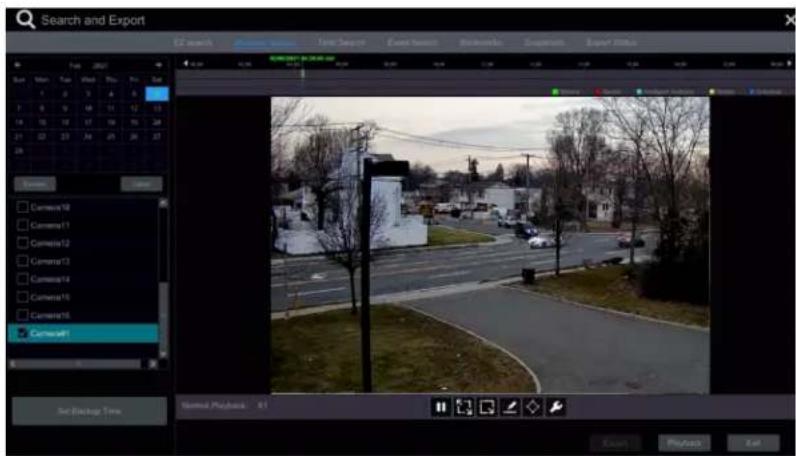Click the square zoom-window icon
The image size is (796, 456).
487,407
